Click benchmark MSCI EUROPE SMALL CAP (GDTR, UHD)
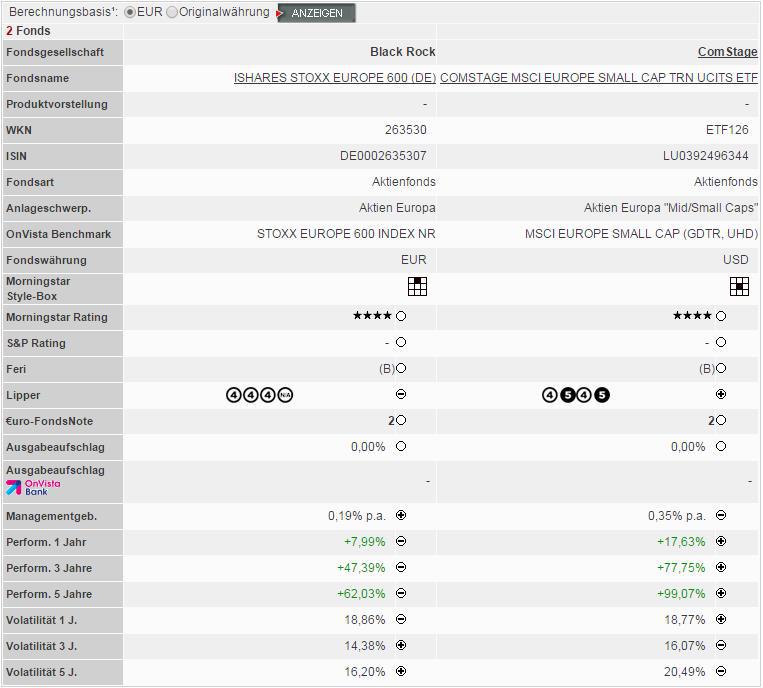Viewport: 763px width, 688px height. coord(641,234)
